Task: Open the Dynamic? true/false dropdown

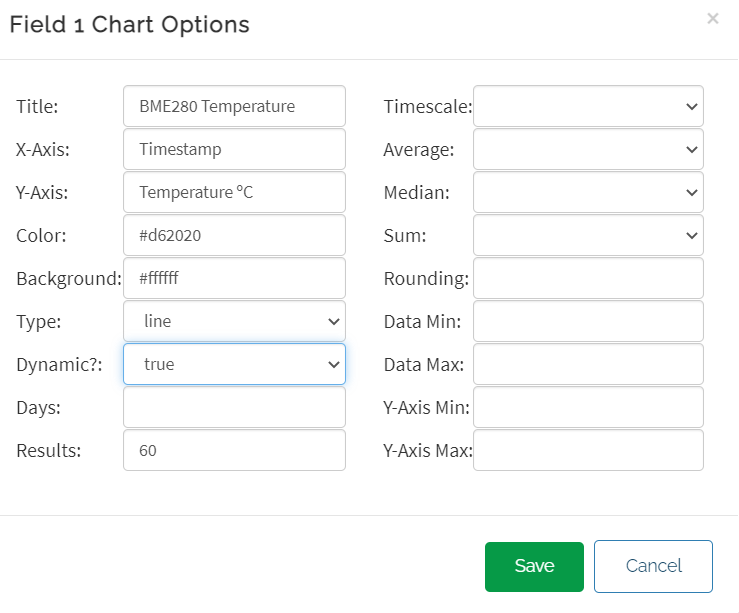Action: point(234,364)
